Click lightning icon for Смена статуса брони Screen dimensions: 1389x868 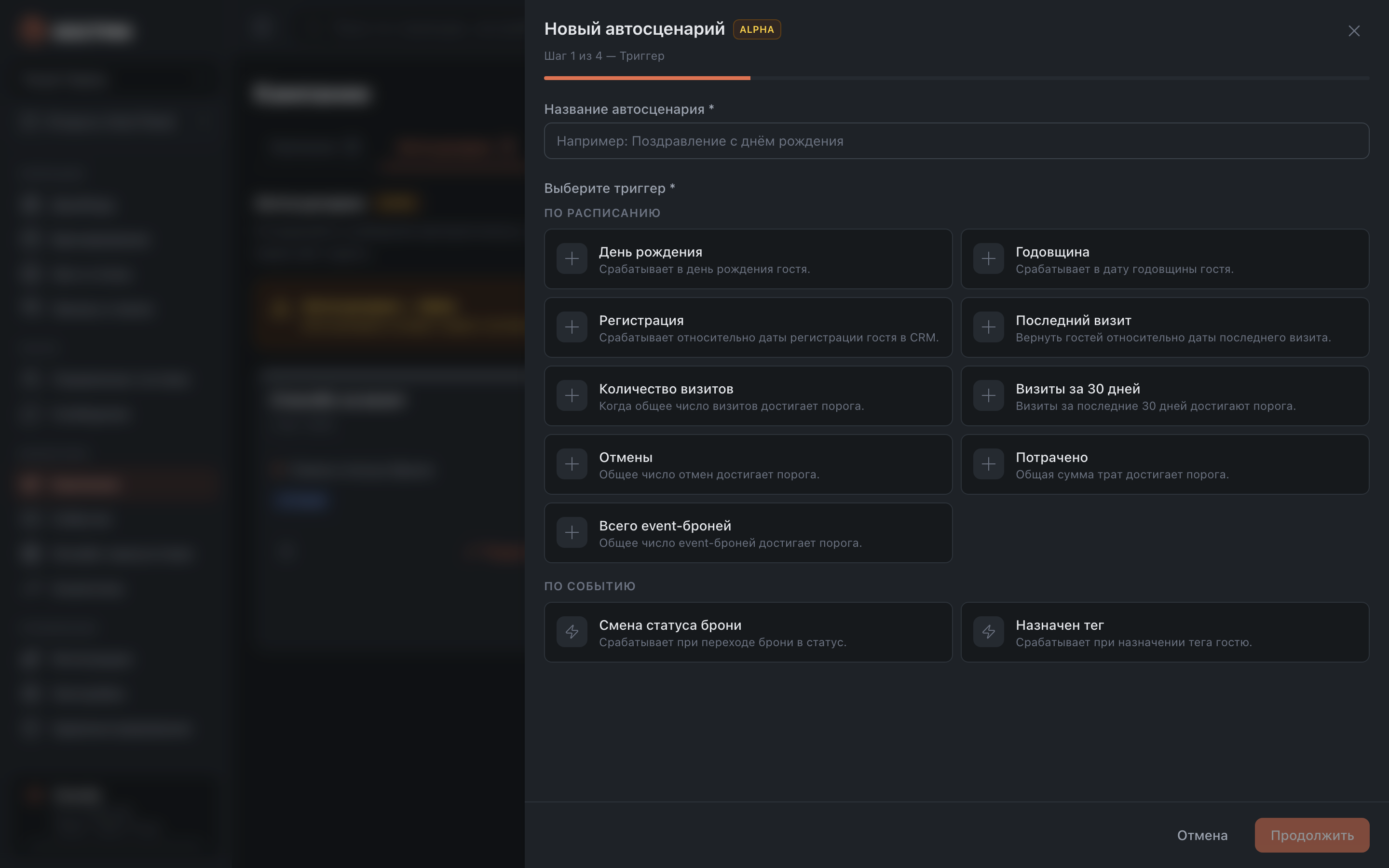pos(572,632)
